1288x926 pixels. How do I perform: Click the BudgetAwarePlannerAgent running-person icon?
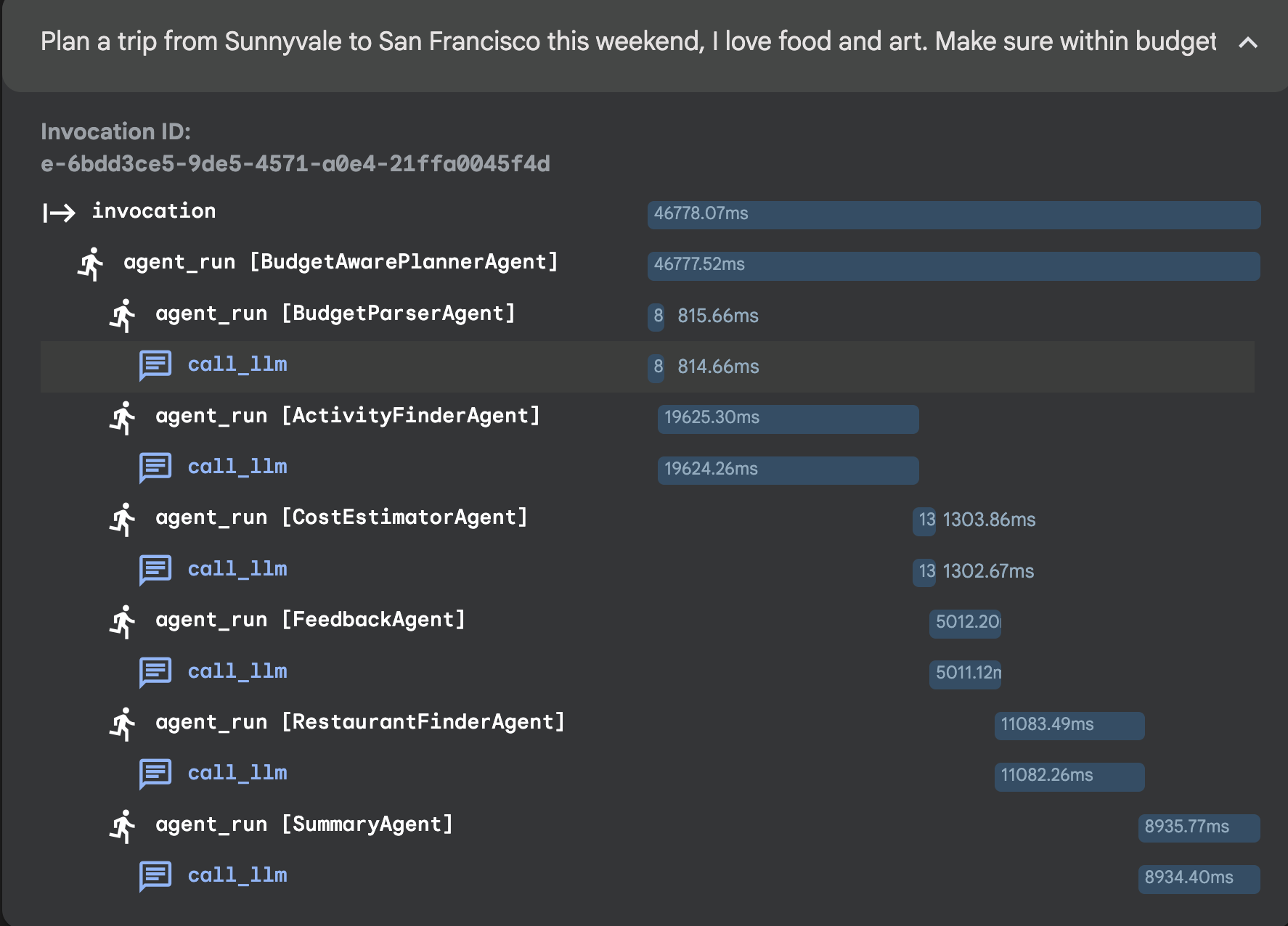coord(91,263)
